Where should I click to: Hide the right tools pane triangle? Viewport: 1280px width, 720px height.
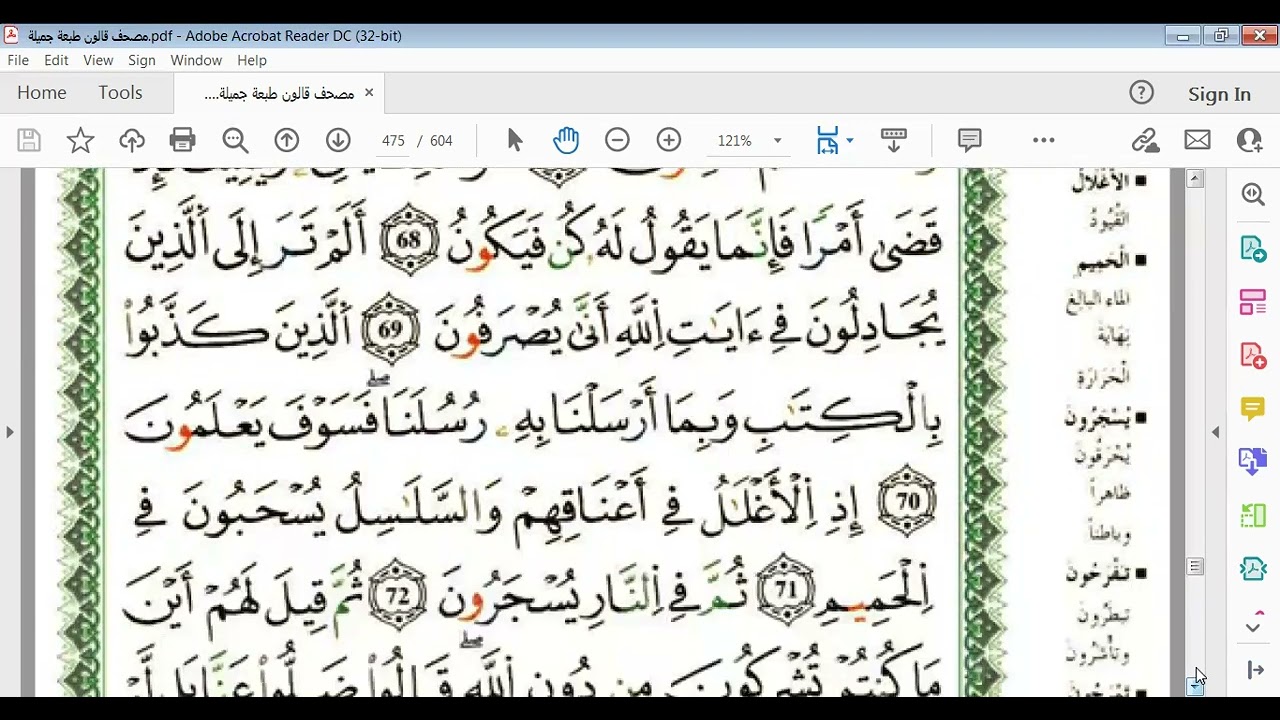(1216, 432)
